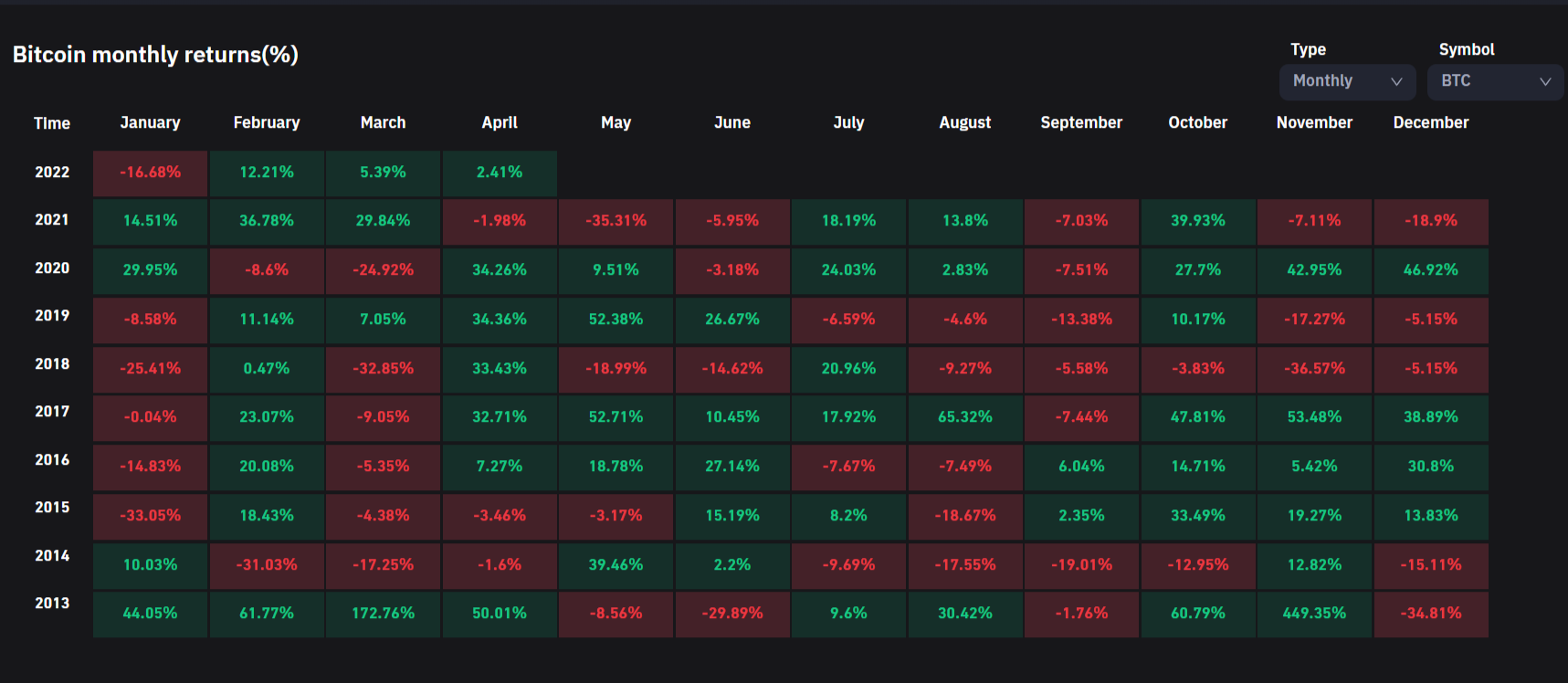Select the 2013 row label

[x=52, y=603]
